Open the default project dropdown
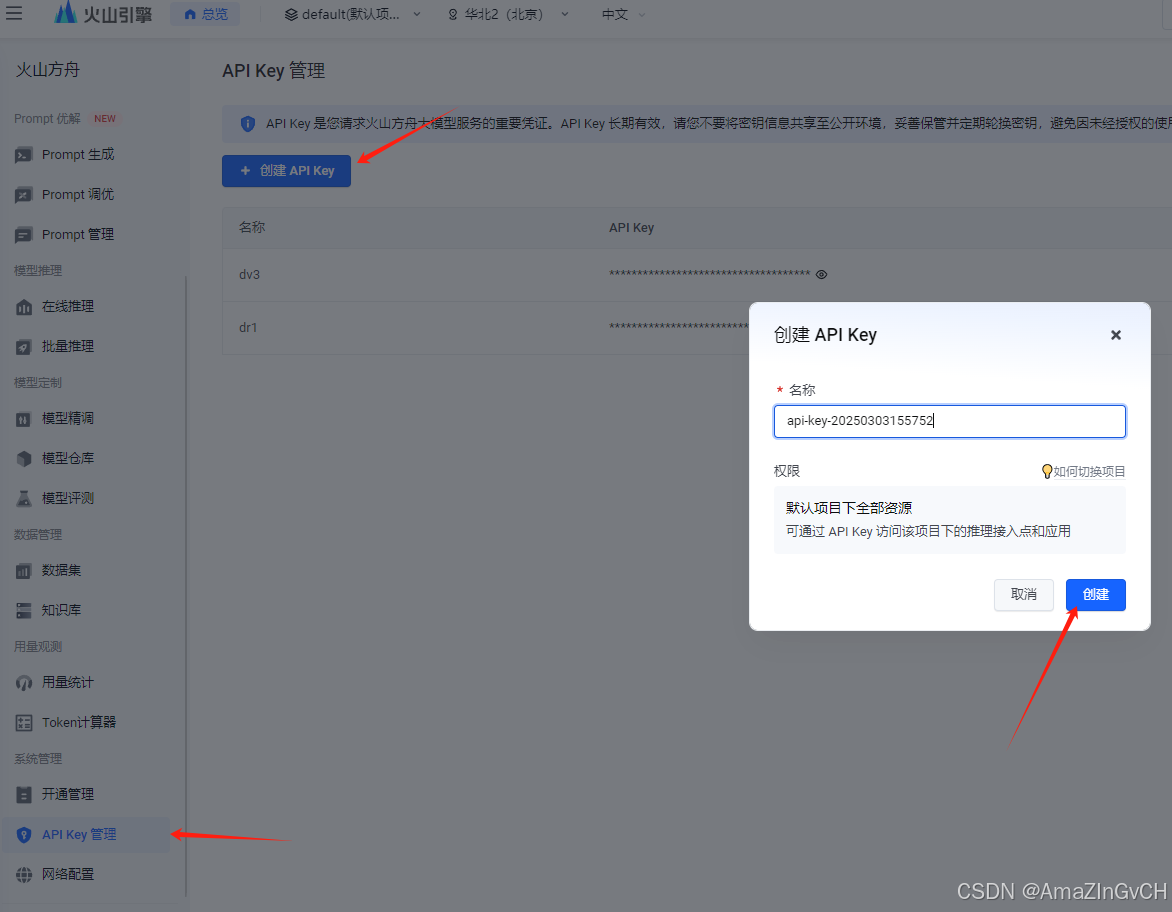Screen dimensions: 1172x912 coord(353,14)
